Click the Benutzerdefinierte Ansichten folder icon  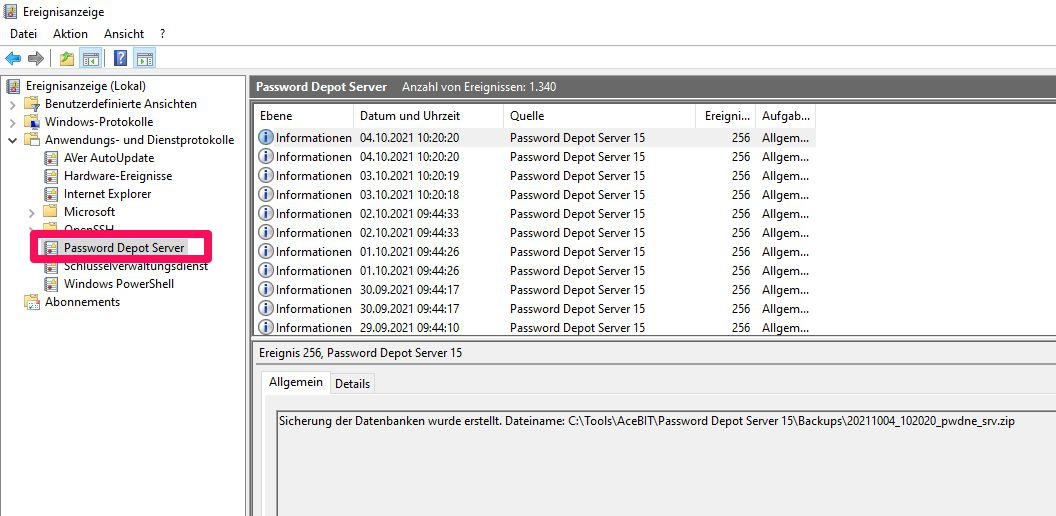32,104
